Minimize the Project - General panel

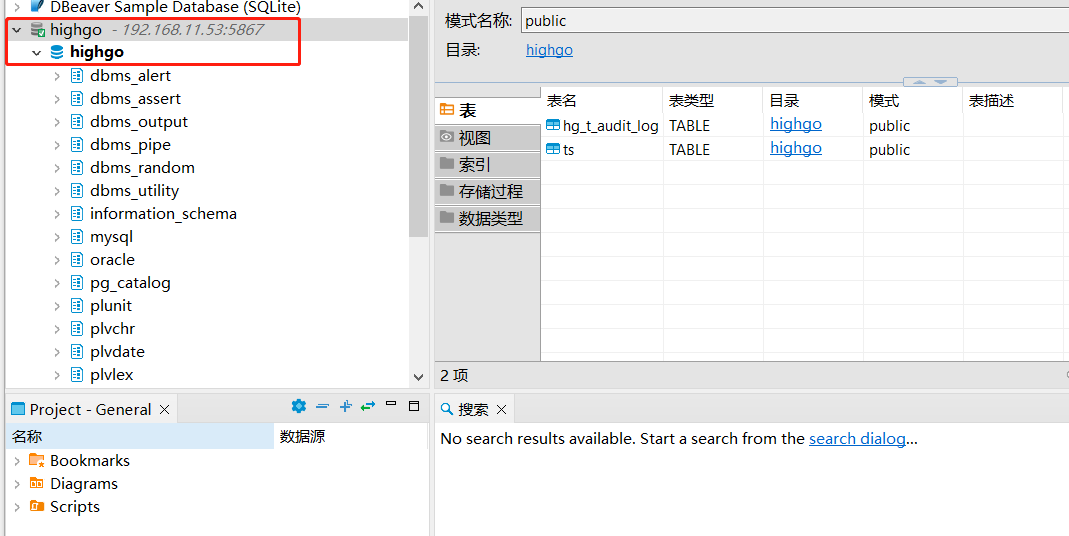(391, 404)
